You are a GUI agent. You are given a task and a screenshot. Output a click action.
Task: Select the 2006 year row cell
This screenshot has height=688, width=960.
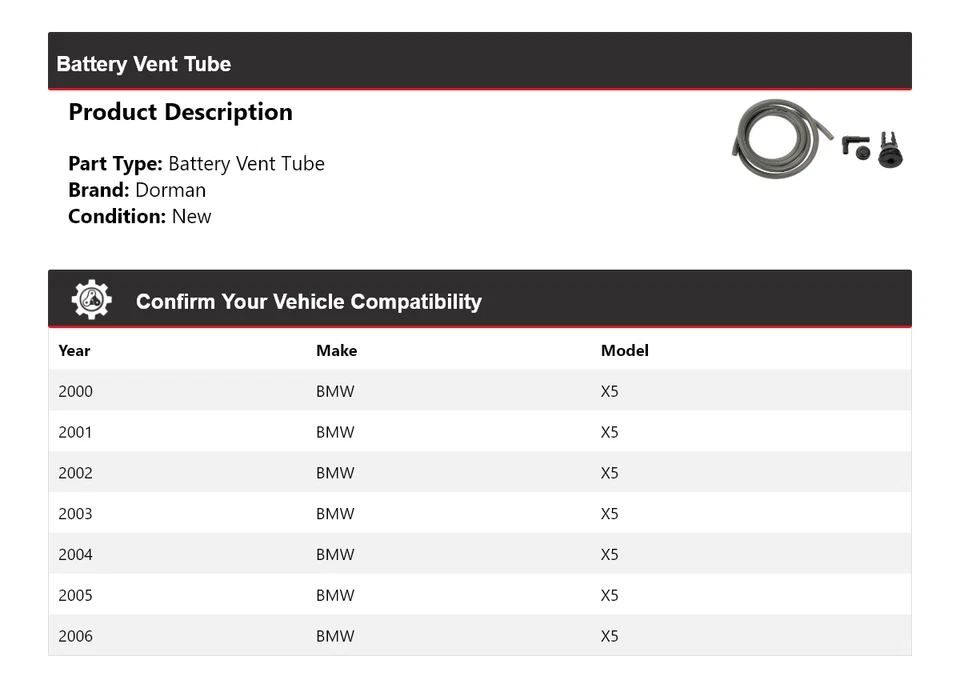tap(75, 636)
